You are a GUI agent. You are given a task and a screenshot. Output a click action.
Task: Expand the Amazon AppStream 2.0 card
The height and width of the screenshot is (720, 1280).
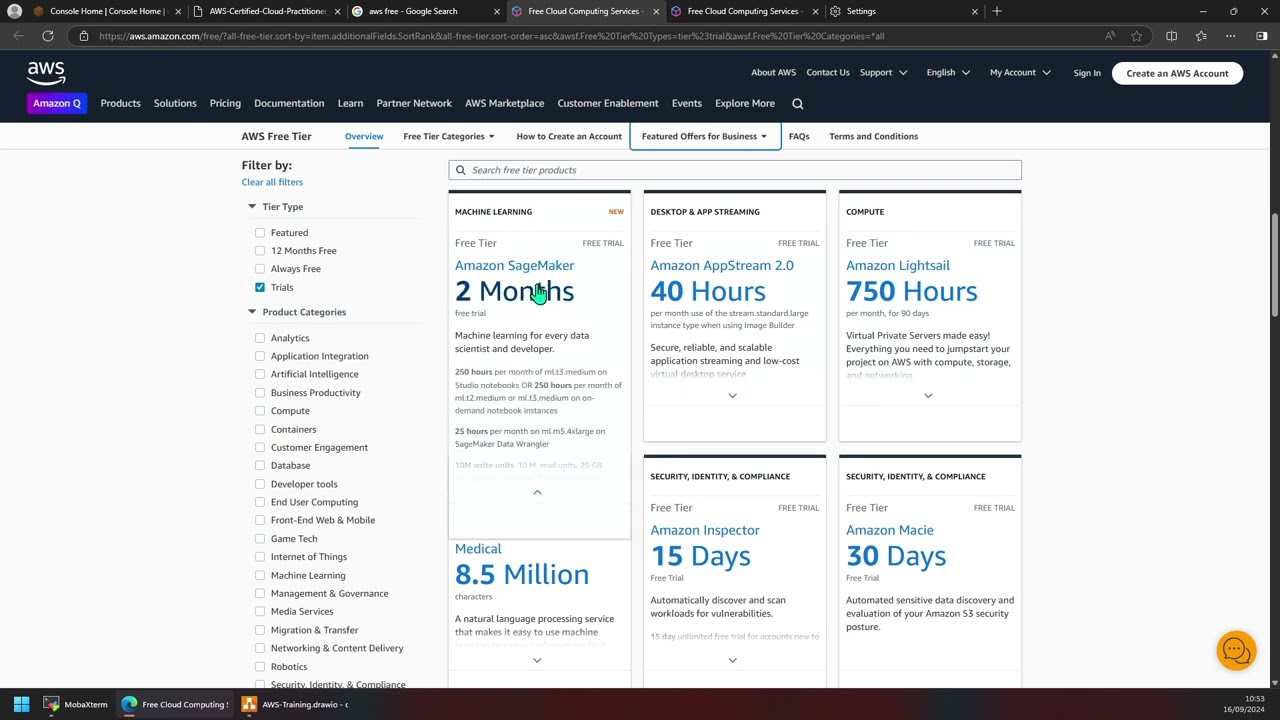coord(732,396)
